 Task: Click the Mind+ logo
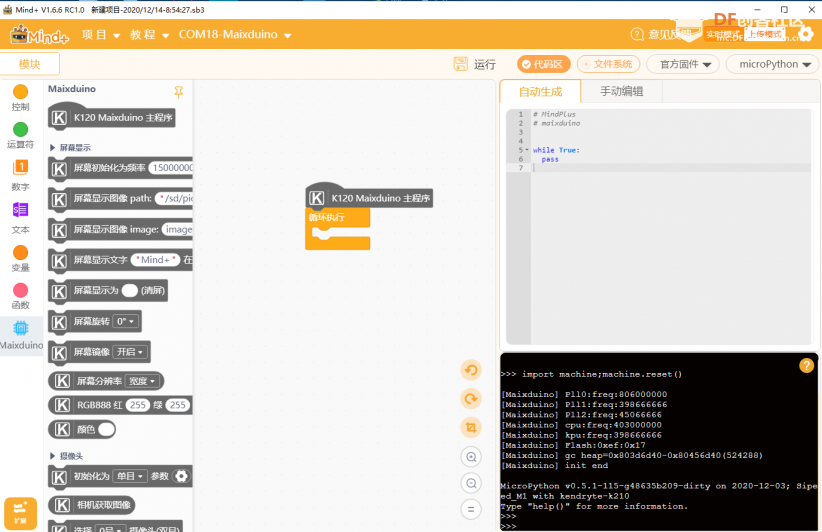39,35
